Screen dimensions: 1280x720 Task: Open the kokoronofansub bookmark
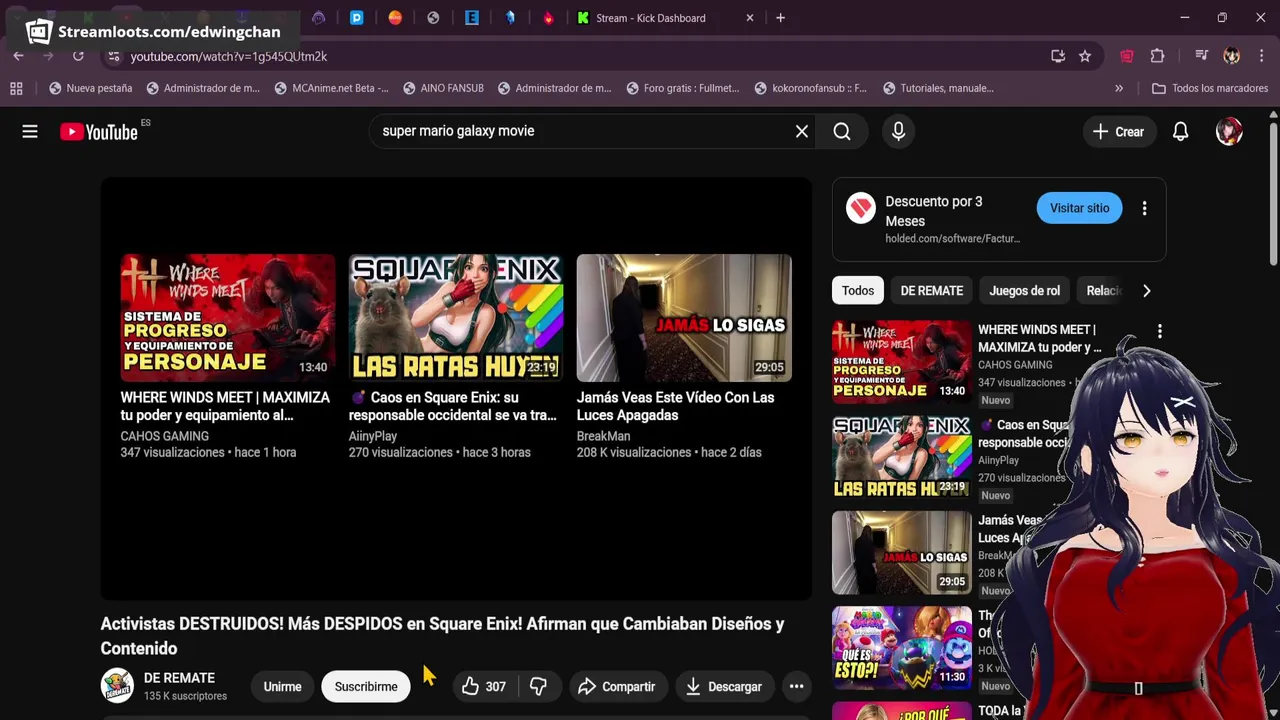[810, 88]
